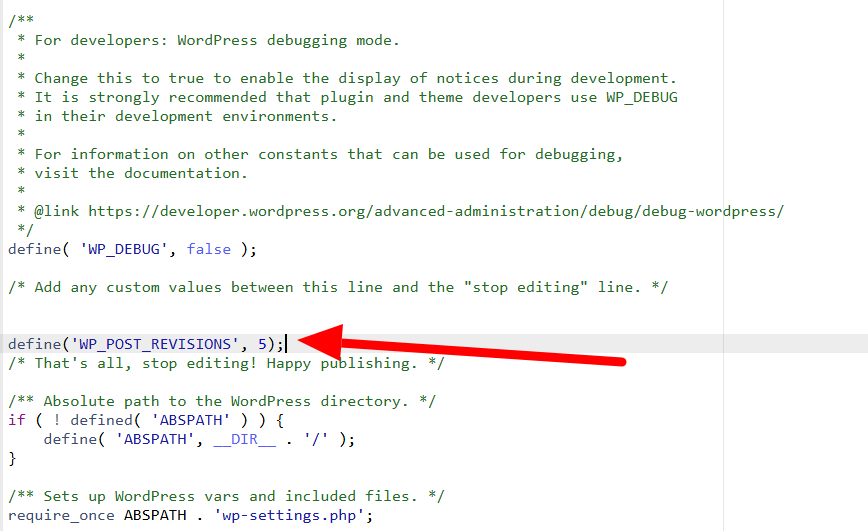This screenshot has height=531, width=868.
Task: Click the require_once keyword
Action: [x=61, y=515]
